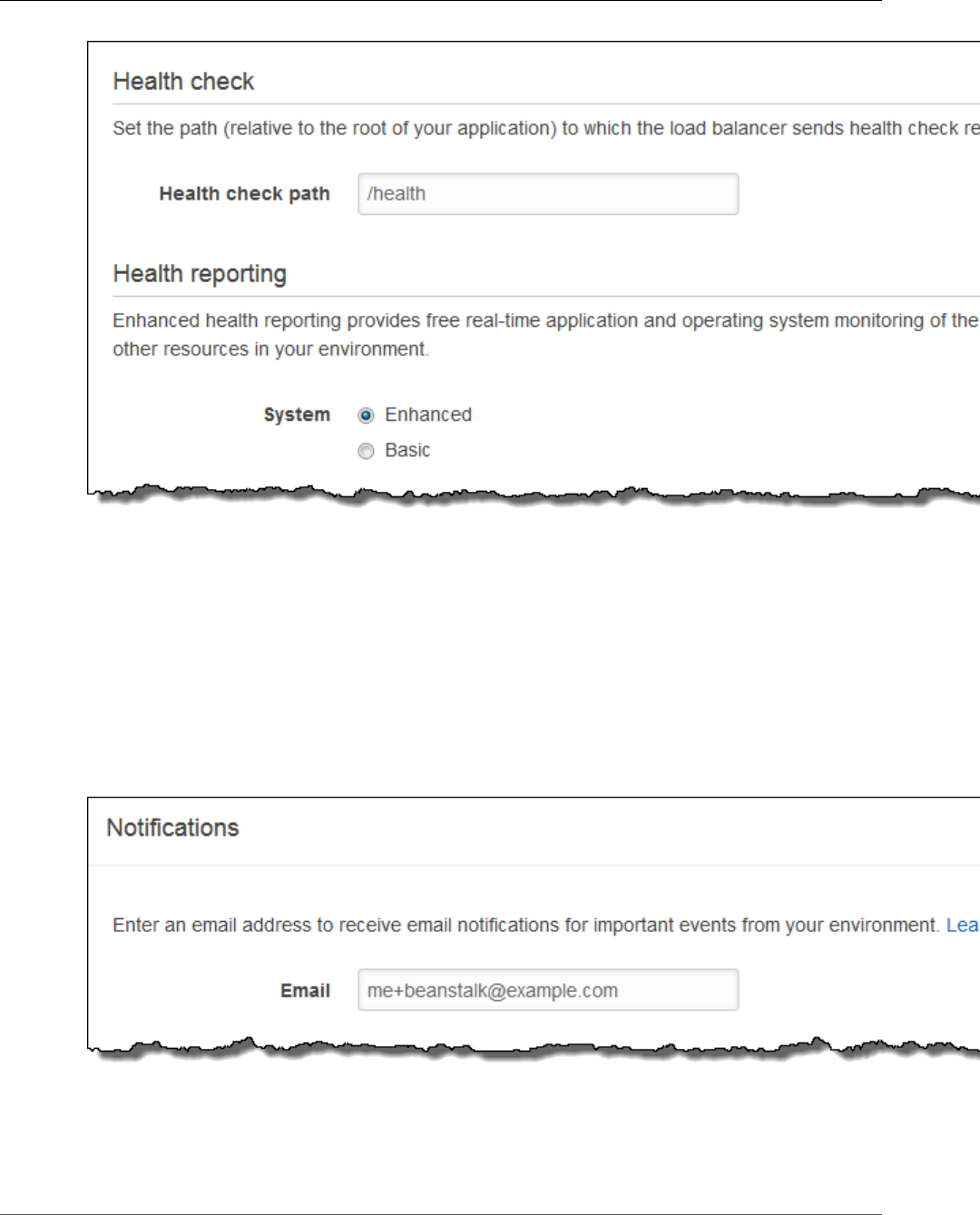Open the truncated Learn more link
Screen dimensions: 980x1215
(962, 926)
